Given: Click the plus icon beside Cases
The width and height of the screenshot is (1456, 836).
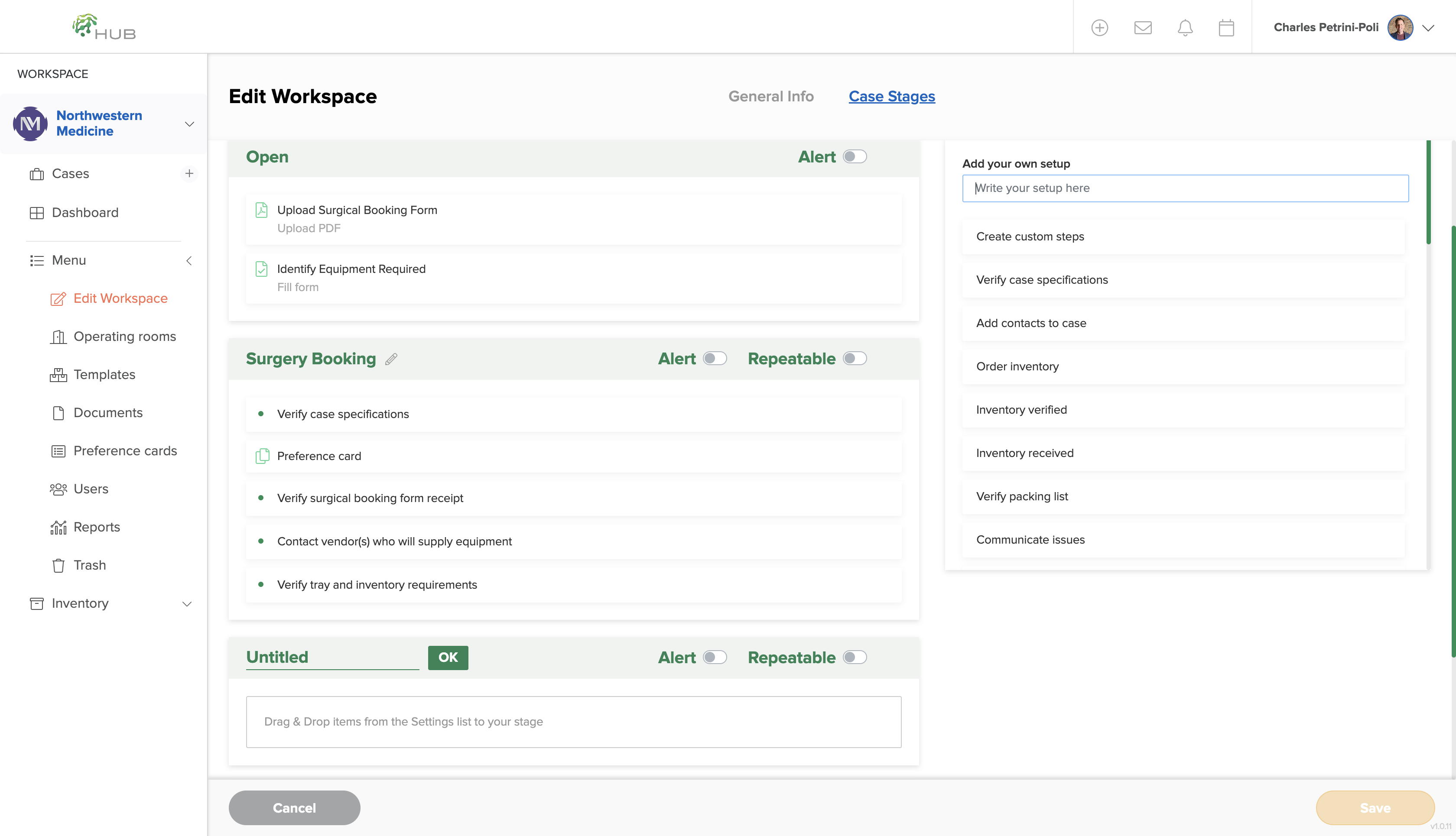Looking at the screenshot, I should coord(189,173).
